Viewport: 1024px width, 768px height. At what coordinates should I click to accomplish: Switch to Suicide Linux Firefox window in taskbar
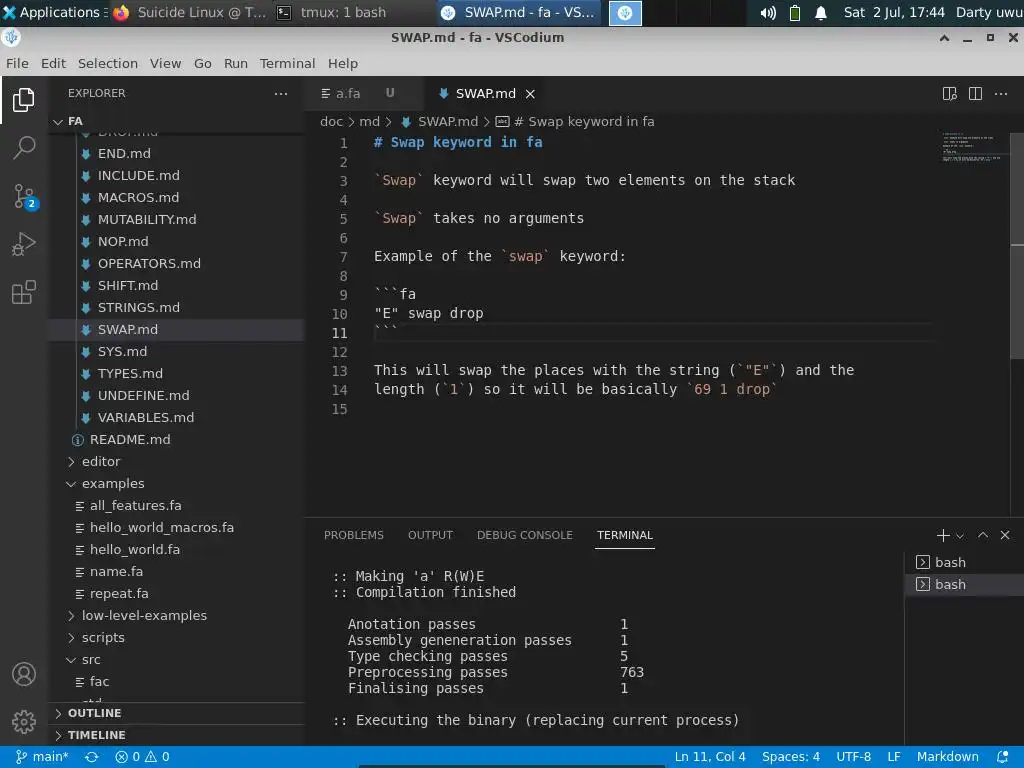click(x=189, y=12)
